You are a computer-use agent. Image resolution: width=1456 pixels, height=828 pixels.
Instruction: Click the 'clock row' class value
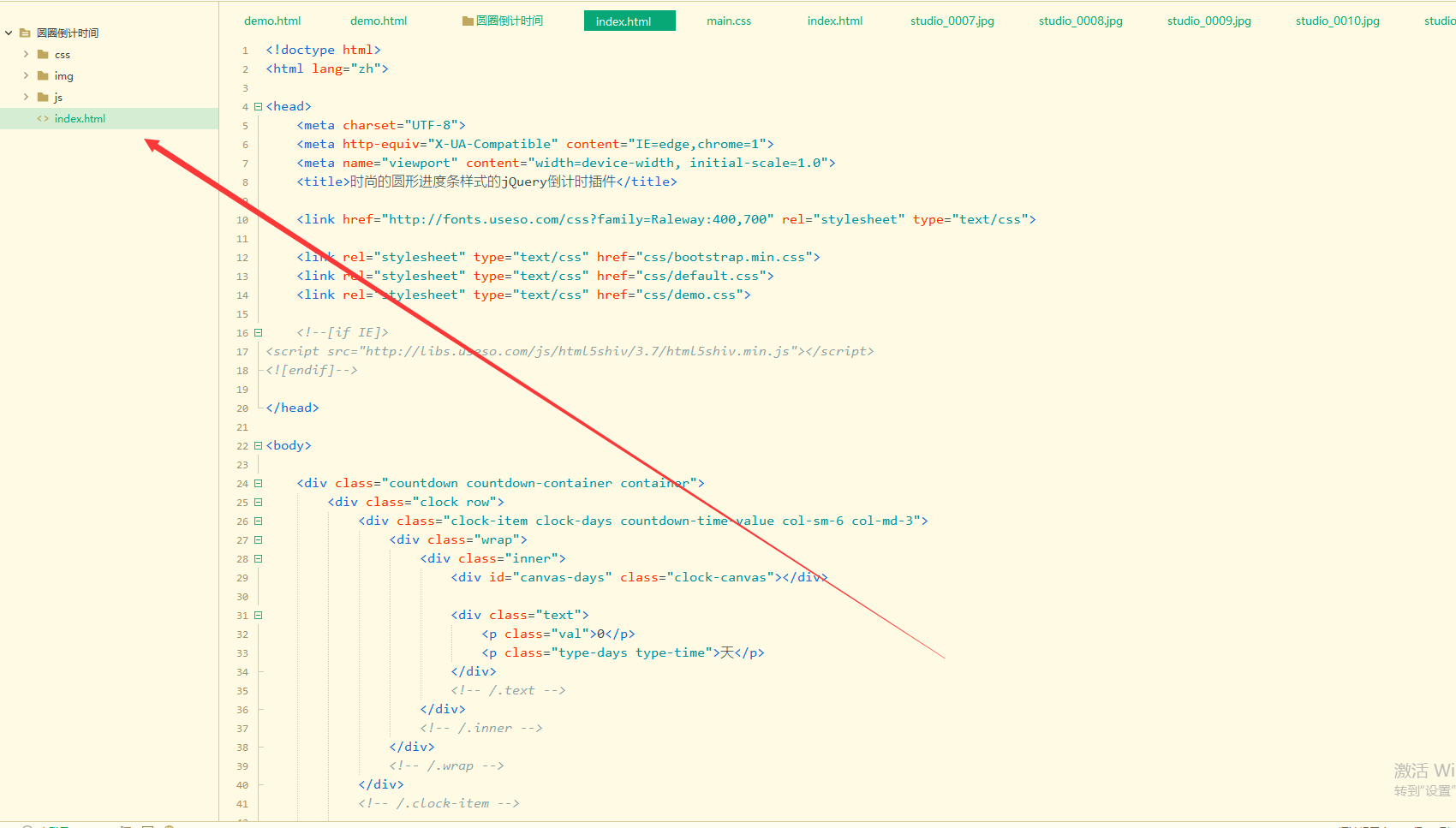[454, 502]
